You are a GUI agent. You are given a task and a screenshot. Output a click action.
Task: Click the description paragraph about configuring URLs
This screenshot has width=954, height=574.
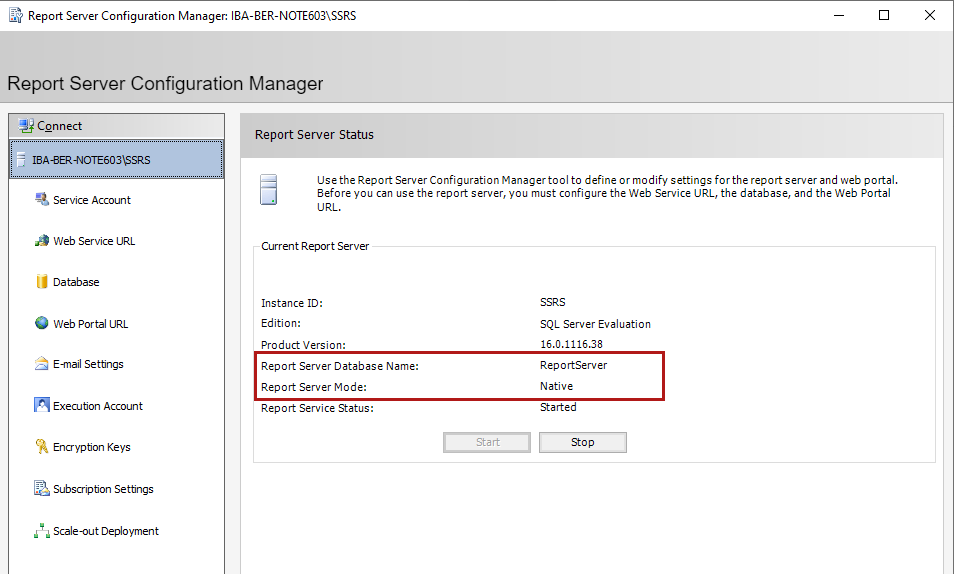pyautogui.click(x=607, y=194)
